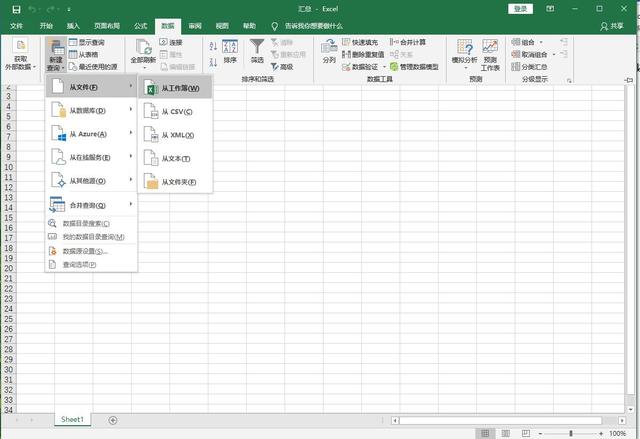Viewport: 640px width, 439px height.
Task: Click the 告诉我你想要做什么 search box
Action: (x=307, y=26)
